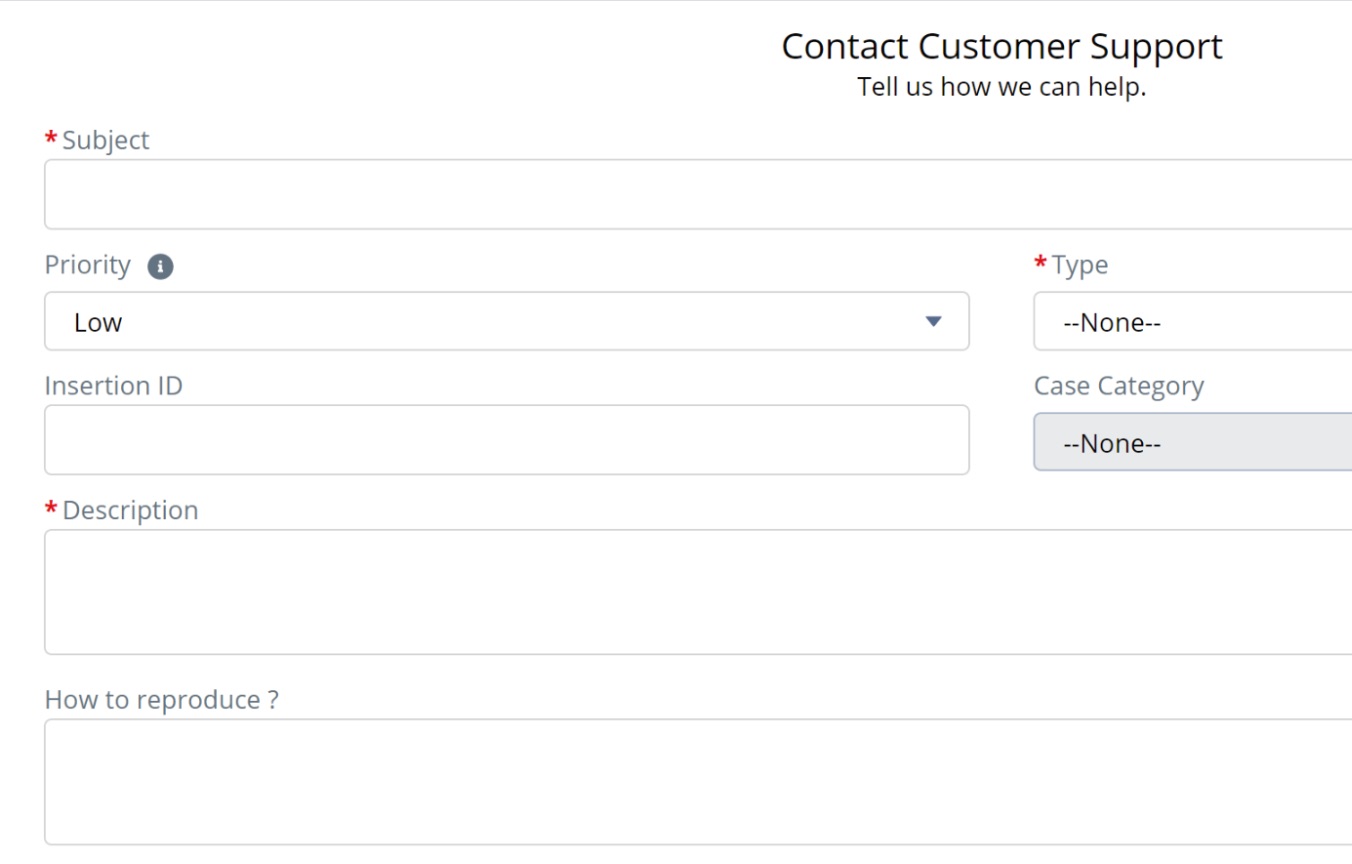Viewport: 1352px width, 864px height.
Task: Click the Description field label
Action: [130, 510]
